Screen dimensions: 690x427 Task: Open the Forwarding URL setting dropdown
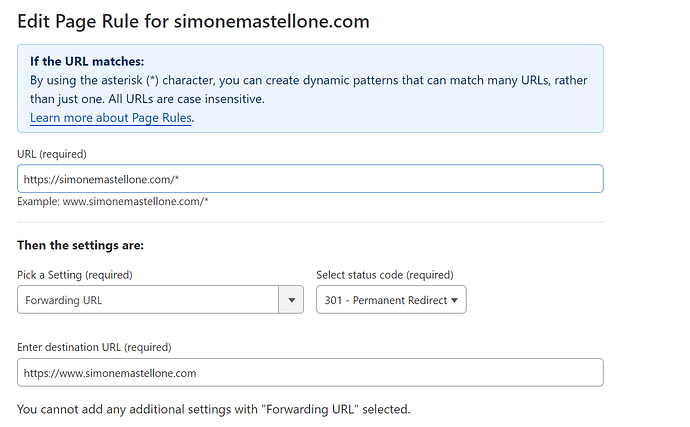(x=160, y=300)
